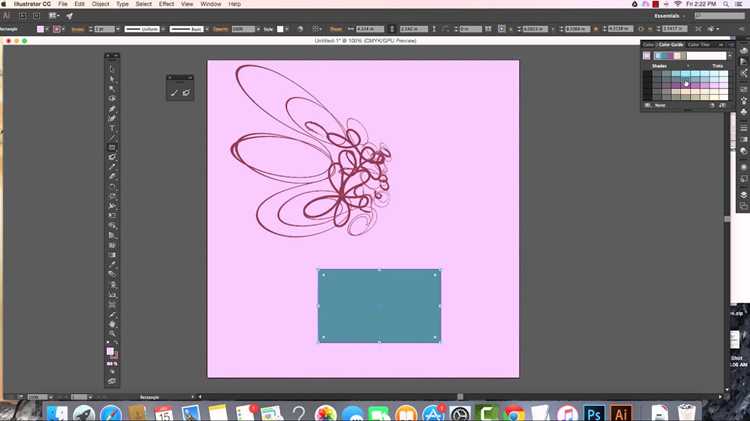Click the teal rectangle on the artboard
Viewport: 750px width, 421px height.
(379, 306)
